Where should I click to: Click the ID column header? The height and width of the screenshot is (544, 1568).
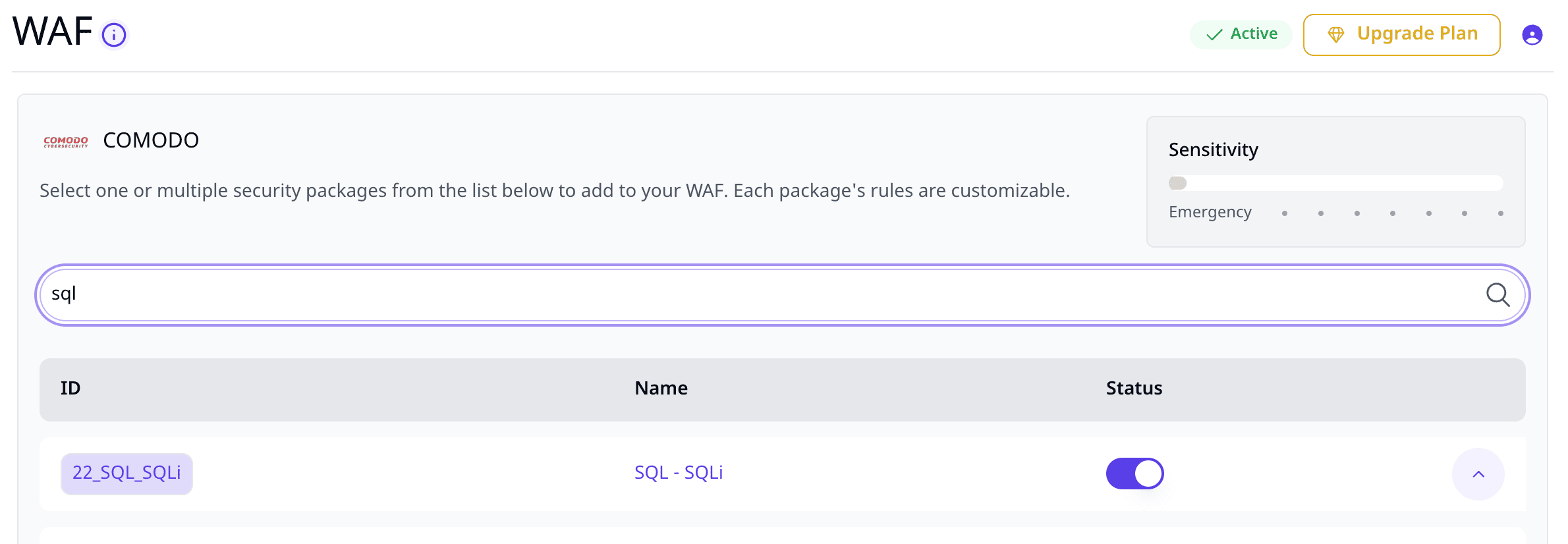[x=70, y=389]
